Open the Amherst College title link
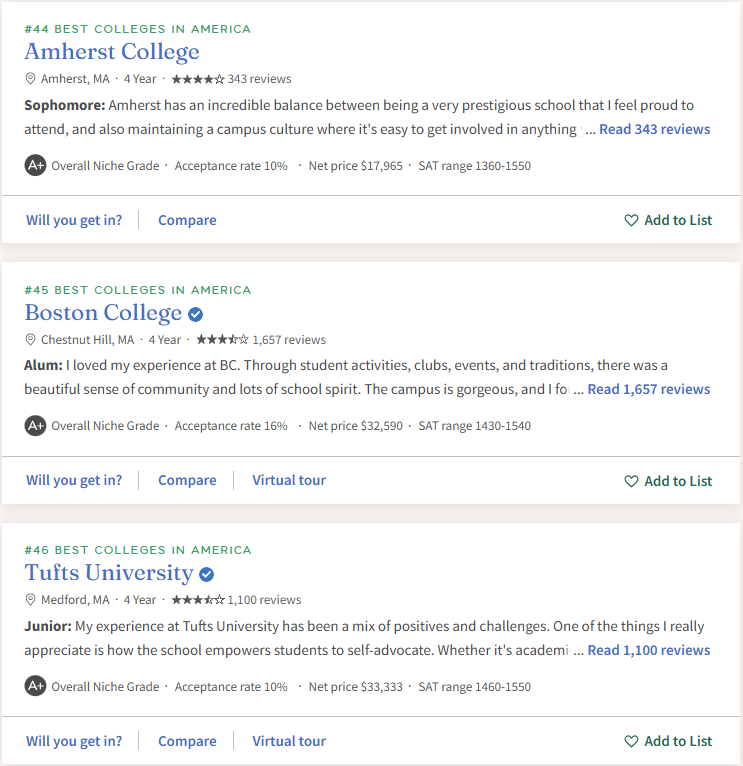 pos(112,52)
